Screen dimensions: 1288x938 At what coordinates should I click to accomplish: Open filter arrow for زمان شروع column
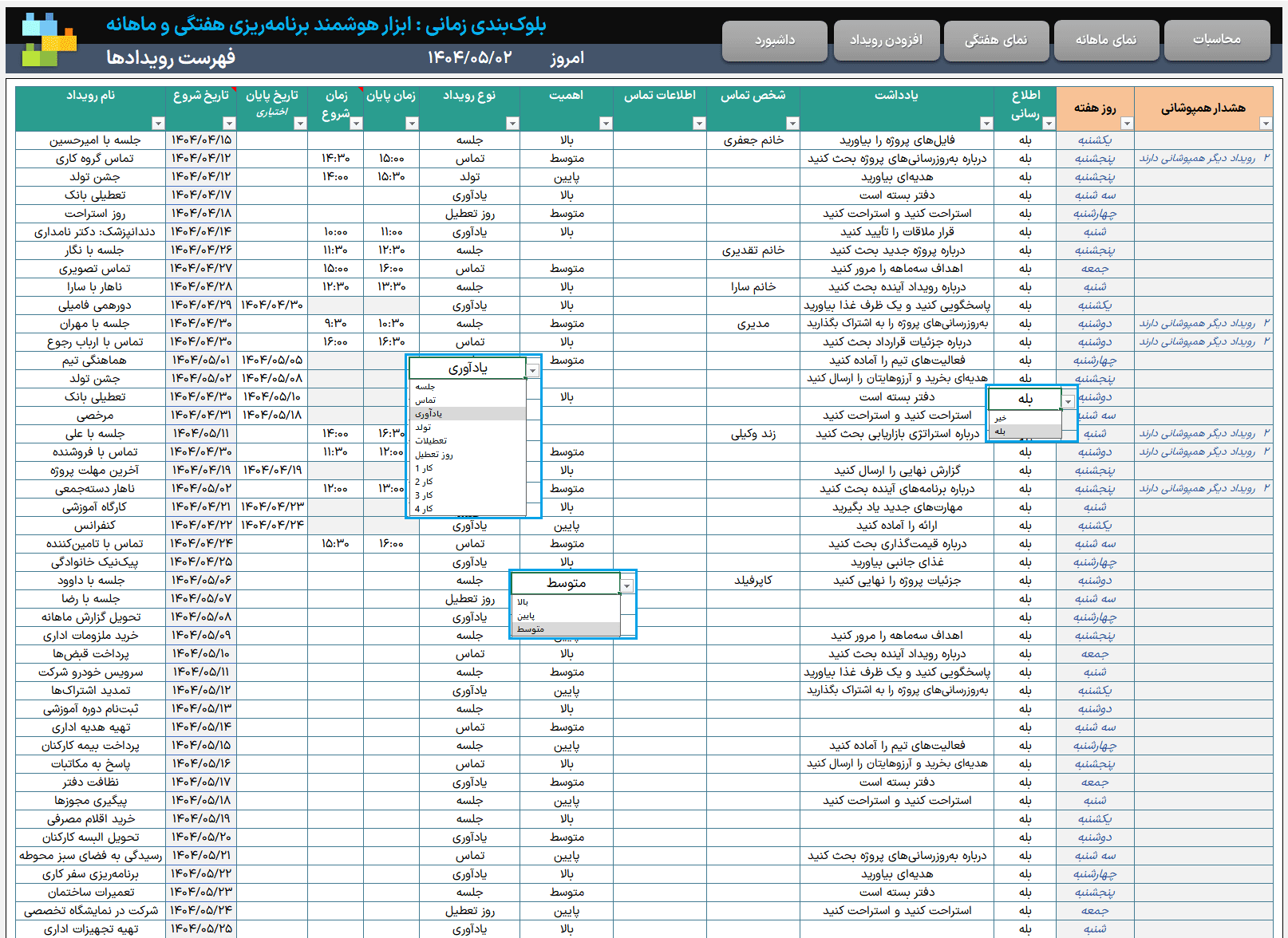[356, 123]
